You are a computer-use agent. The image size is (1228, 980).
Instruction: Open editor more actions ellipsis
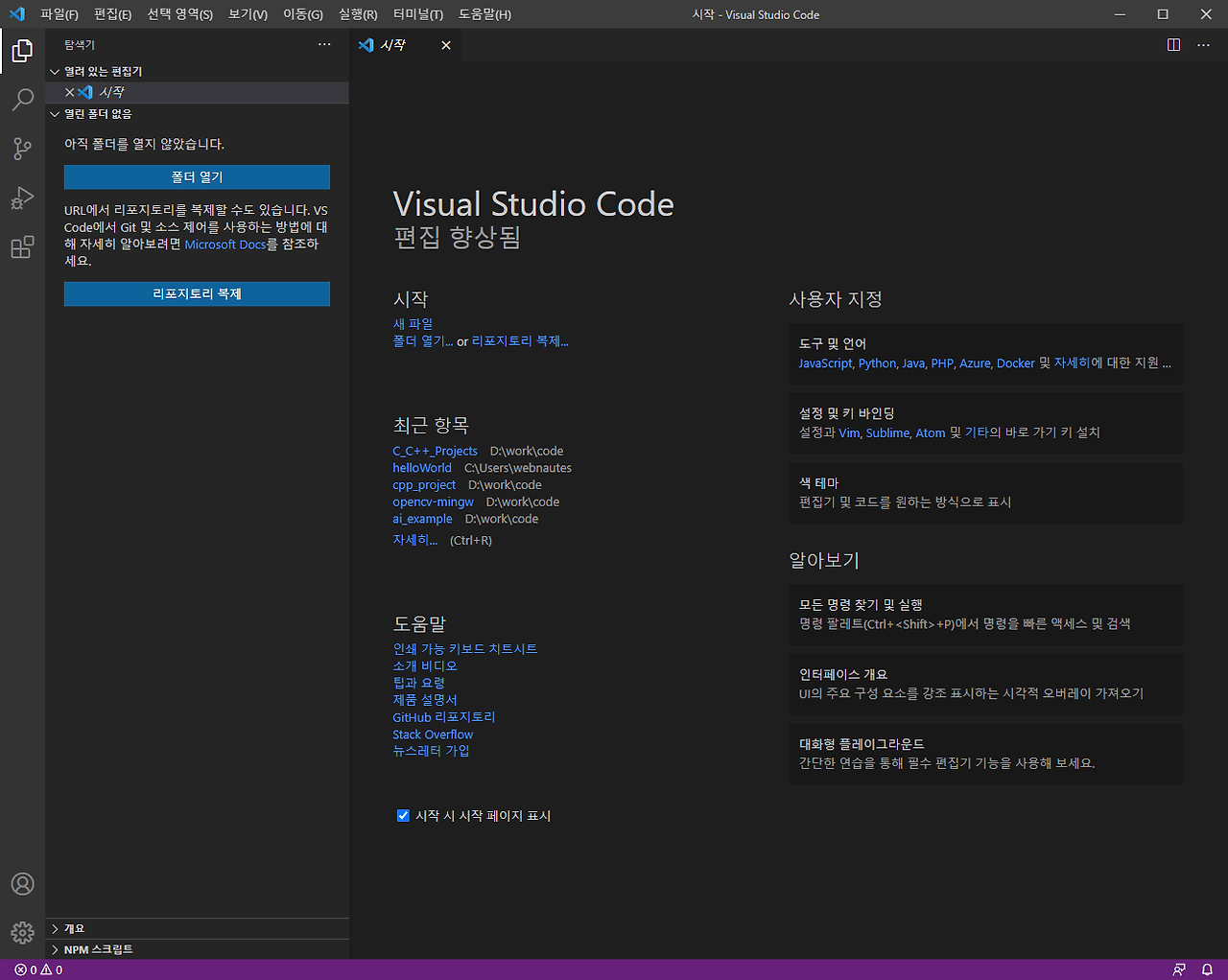click(x=1203, y=45)
